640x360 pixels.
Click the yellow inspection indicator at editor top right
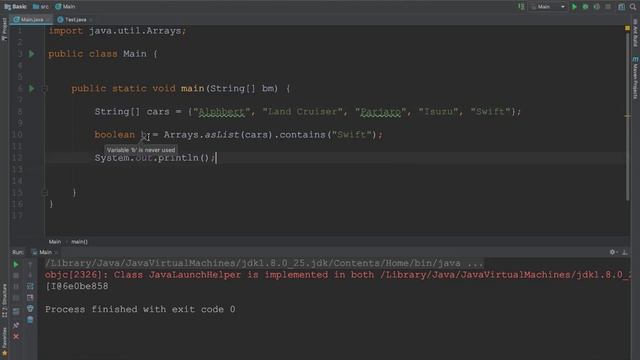tap(627, 28)
